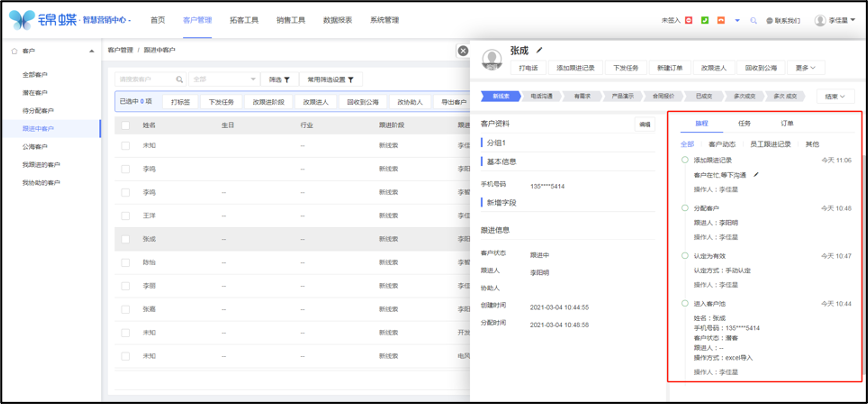Open the 系统管理 menu
868x404 pixels.
point(385,20)
